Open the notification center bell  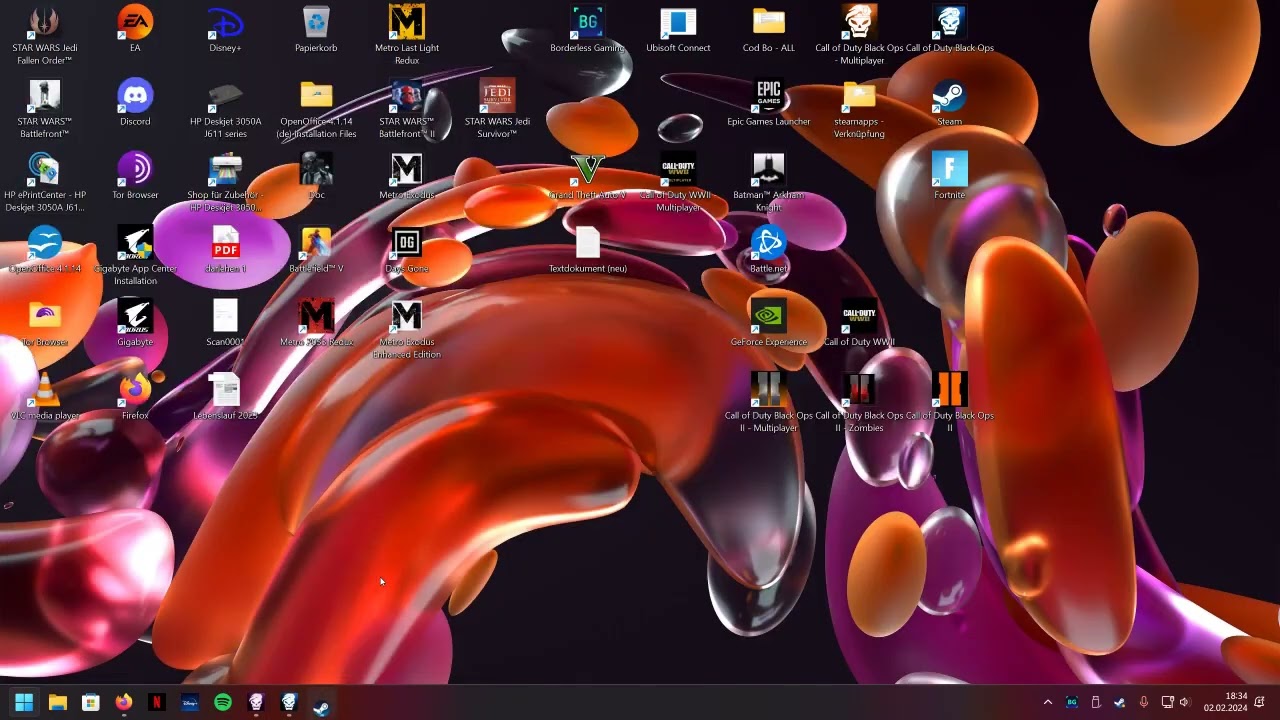[x=1260, y=702]
